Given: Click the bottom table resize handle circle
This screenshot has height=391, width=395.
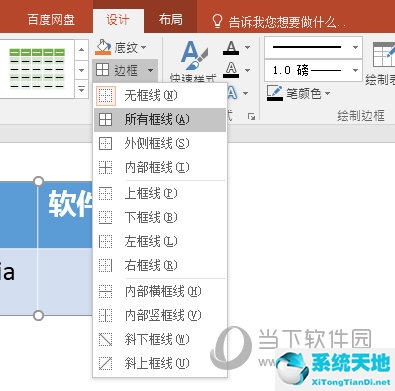Looking at the screenshot, I should (39, 315).
